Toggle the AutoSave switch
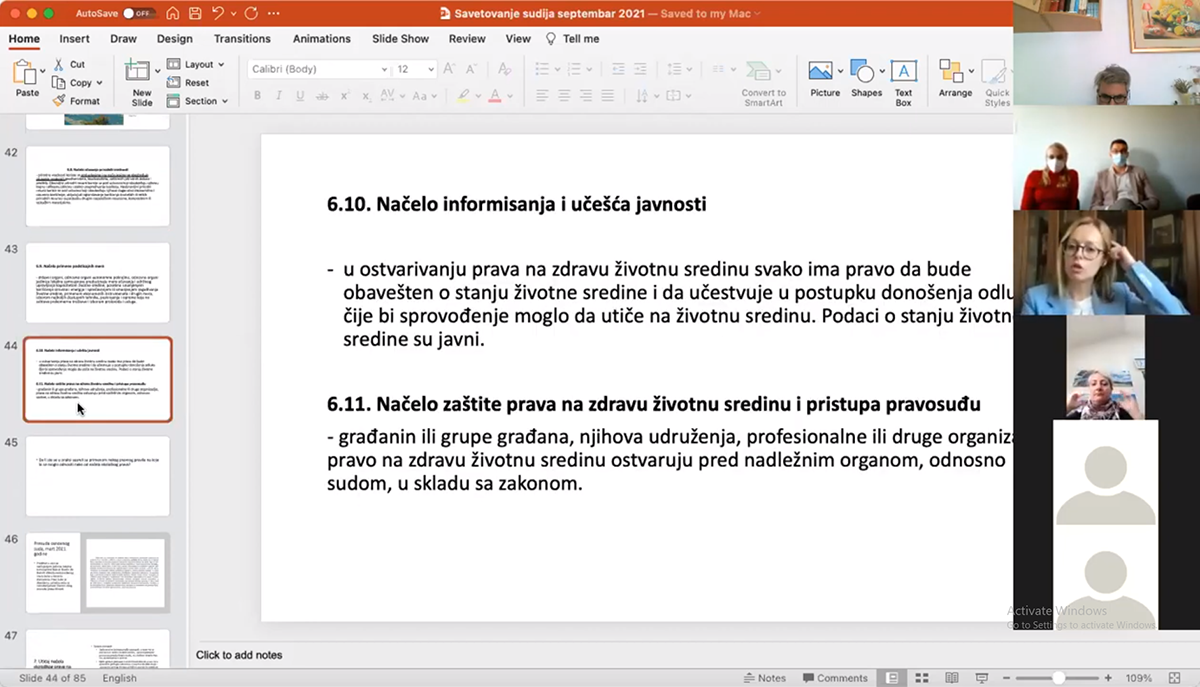The height and width of the screenshot is (687, 1200). click(138, 14)
